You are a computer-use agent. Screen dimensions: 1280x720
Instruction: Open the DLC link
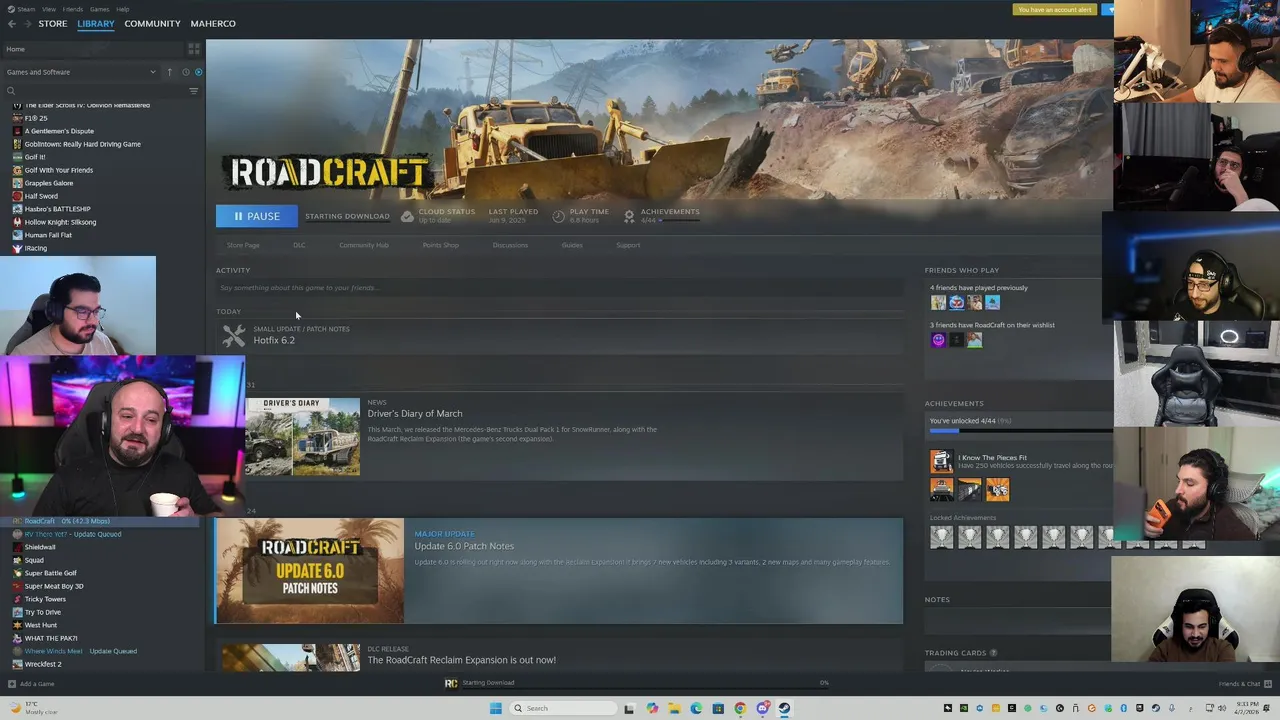coord(299,245)
